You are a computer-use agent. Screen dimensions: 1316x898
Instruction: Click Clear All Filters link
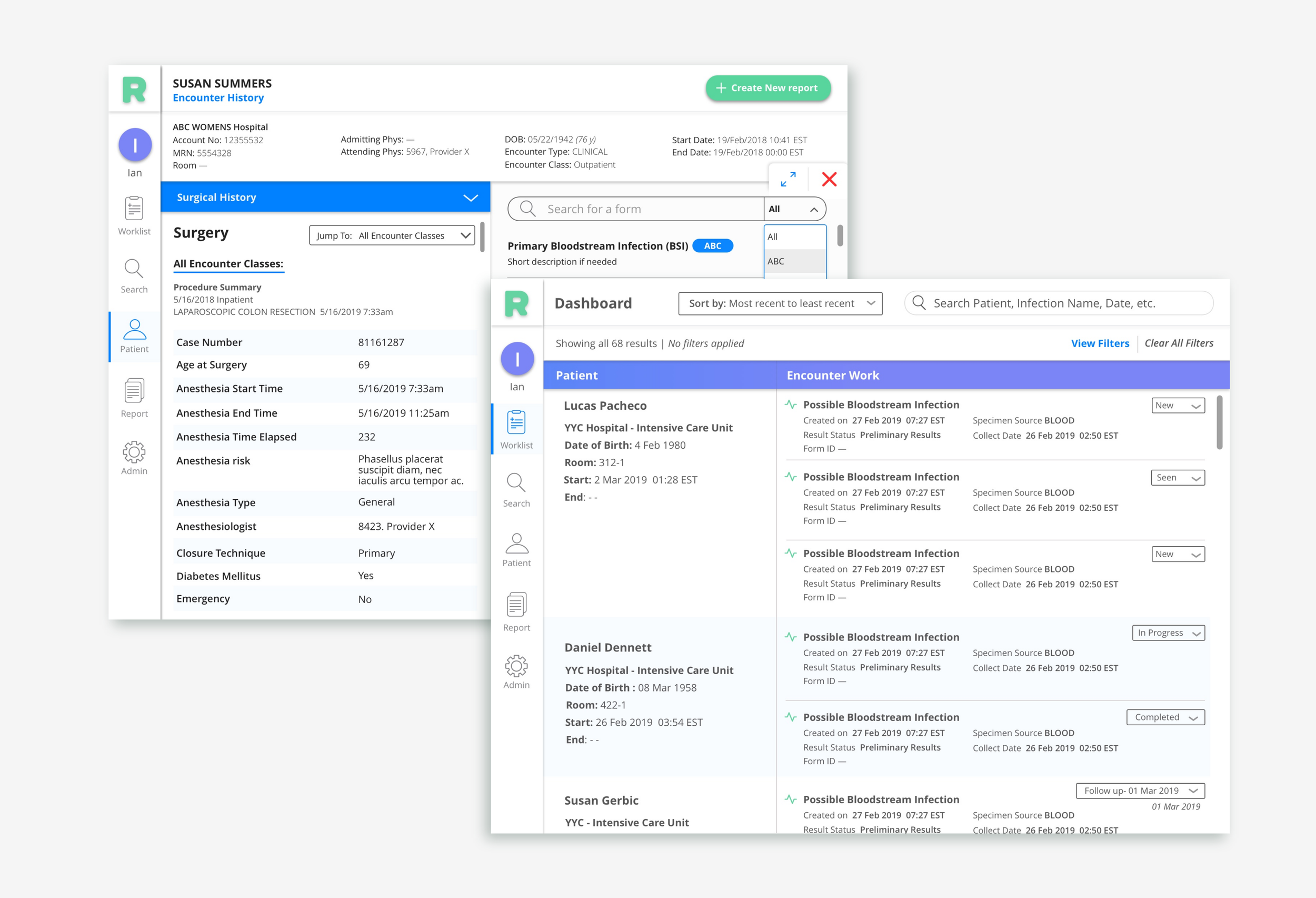(x=1179, y=343)
